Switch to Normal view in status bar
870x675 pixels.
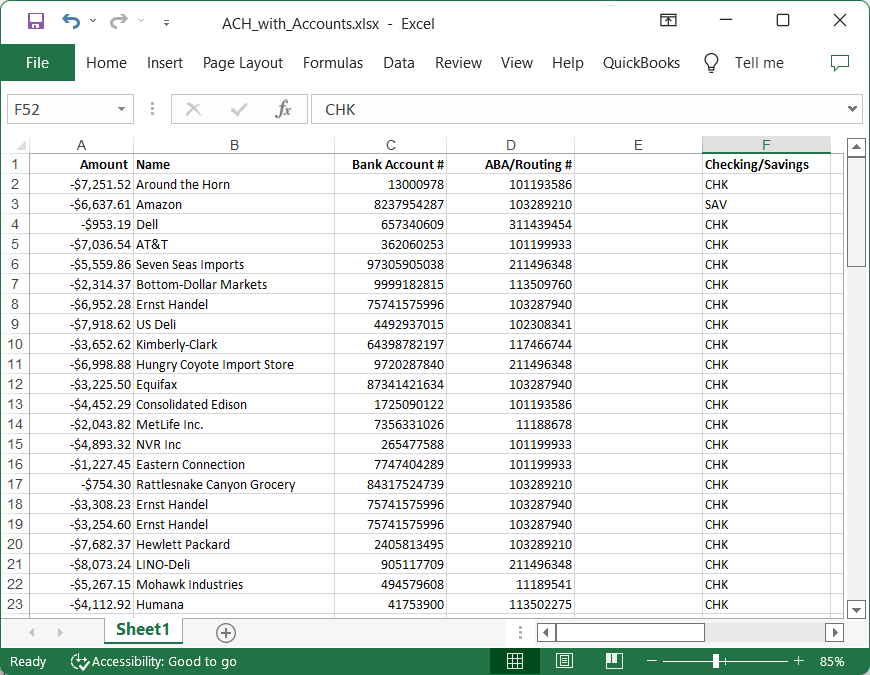click(515, 661)
